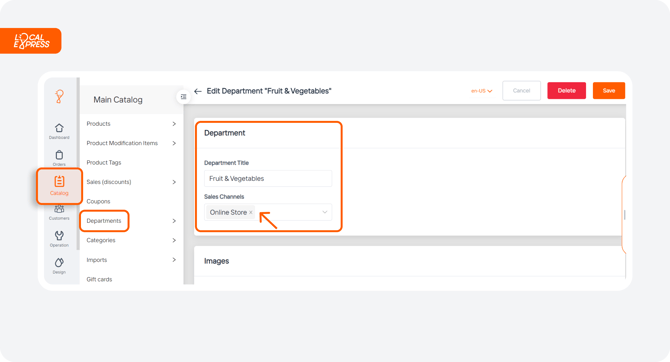Click the orange Save button

tap(609, 91)
